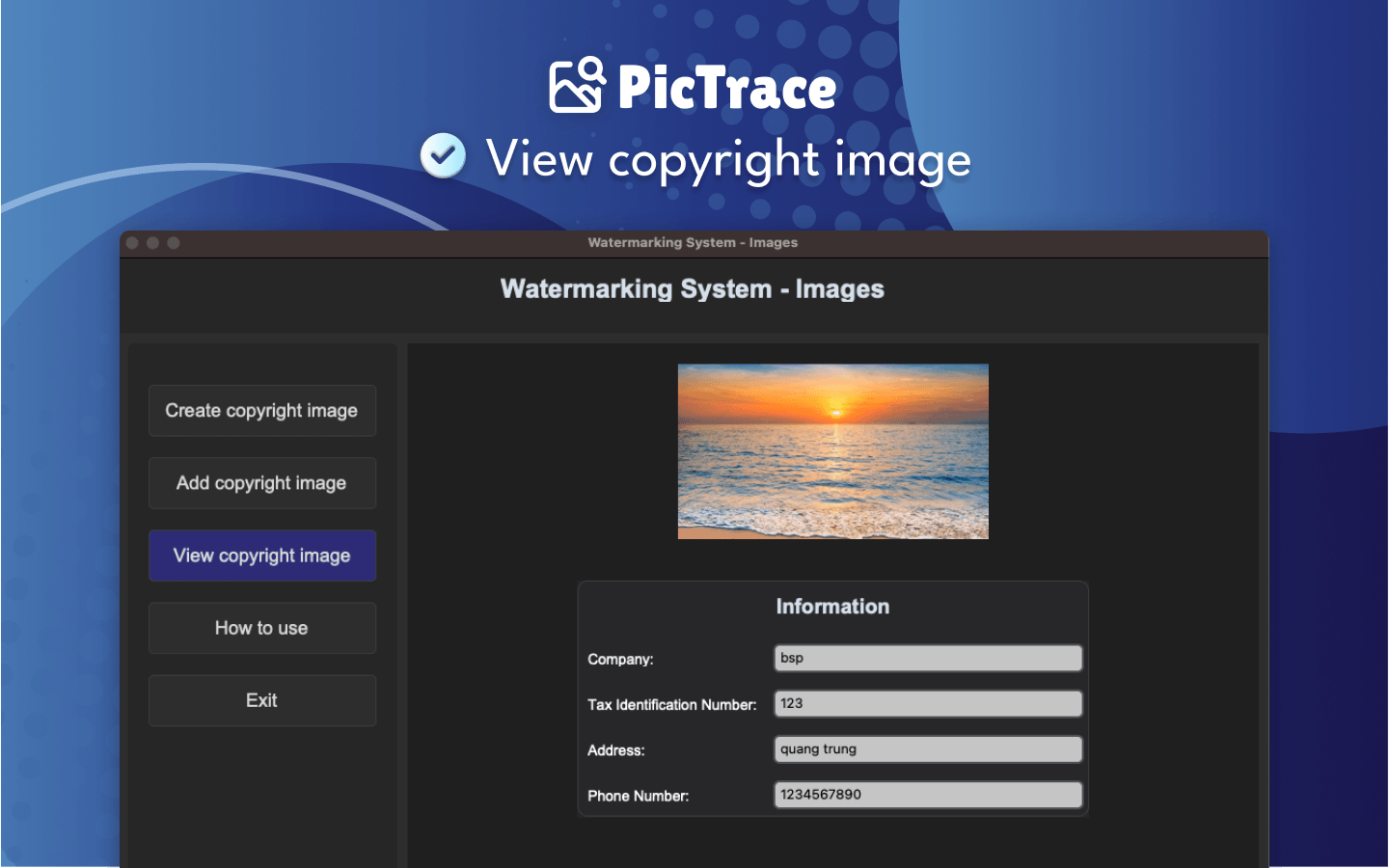The width and height of the screenshot is (1389, 868).
Task: Click the PicTrace wordmark text
Action: tap(726, 88)
